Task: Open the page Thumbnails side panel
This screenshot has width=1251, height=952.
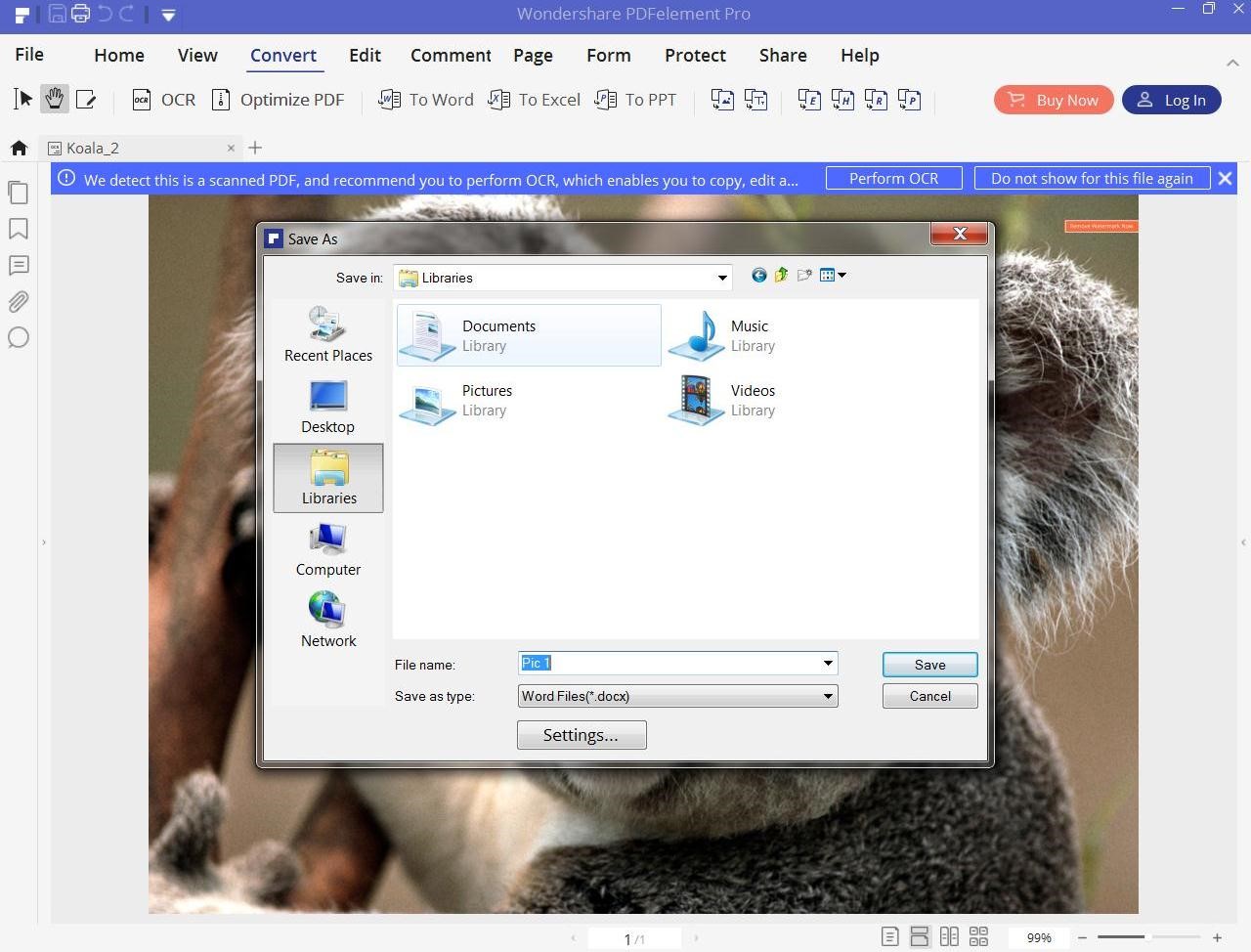Action: [18, 193]
